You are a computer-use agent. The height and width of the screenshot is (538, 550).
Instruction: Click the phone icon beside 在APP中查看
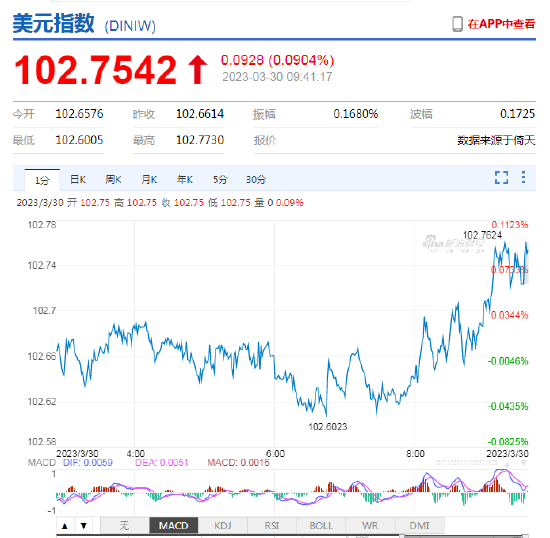457,24
